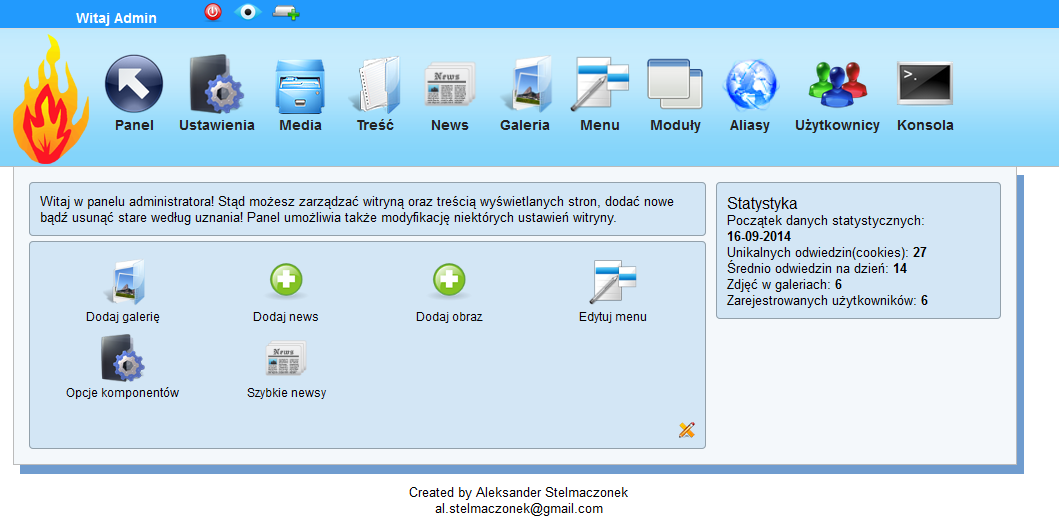The height and width of the screenshot is (530, 1059).
Task: Open the Menu pencil icon in top menu
Action: tap(600, 84)
